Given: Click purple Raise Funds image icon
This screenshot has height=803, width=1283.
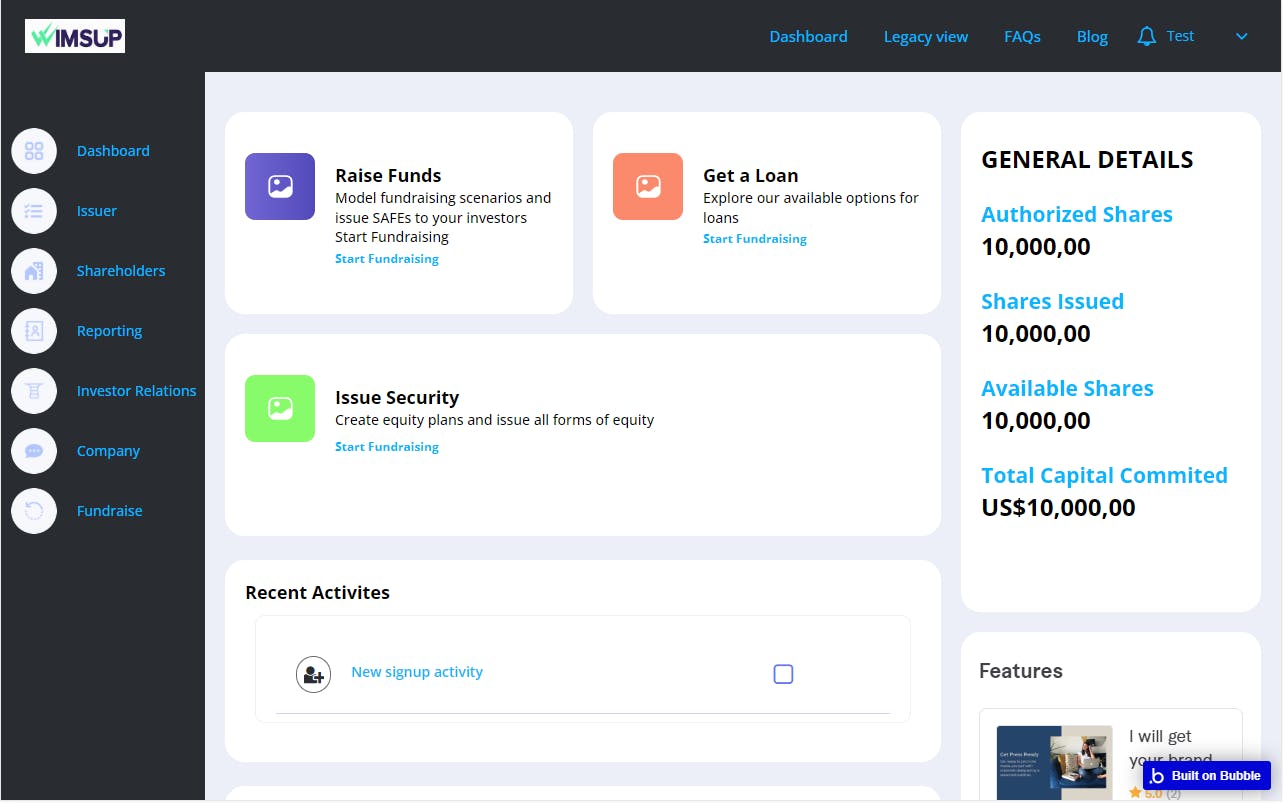Looking at the screenshot, I should coord(280,186).
